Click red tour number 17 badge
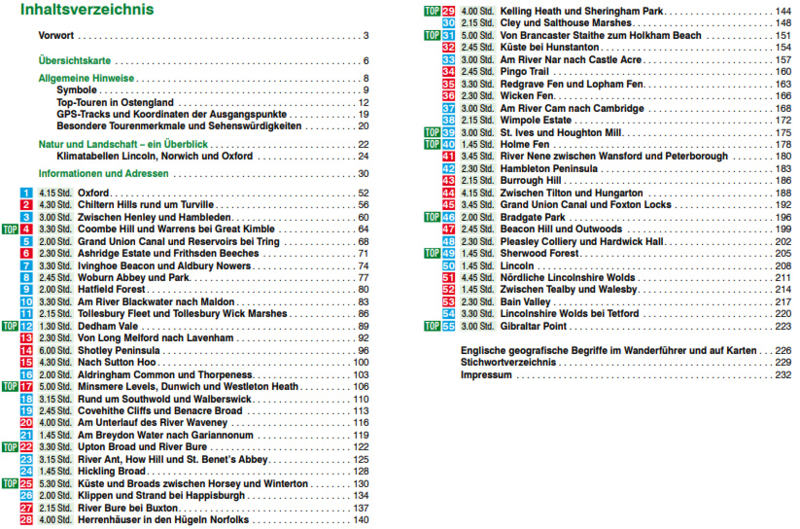Screen dimensions: 800x529 pyautogui.click(x=26, y=387)
